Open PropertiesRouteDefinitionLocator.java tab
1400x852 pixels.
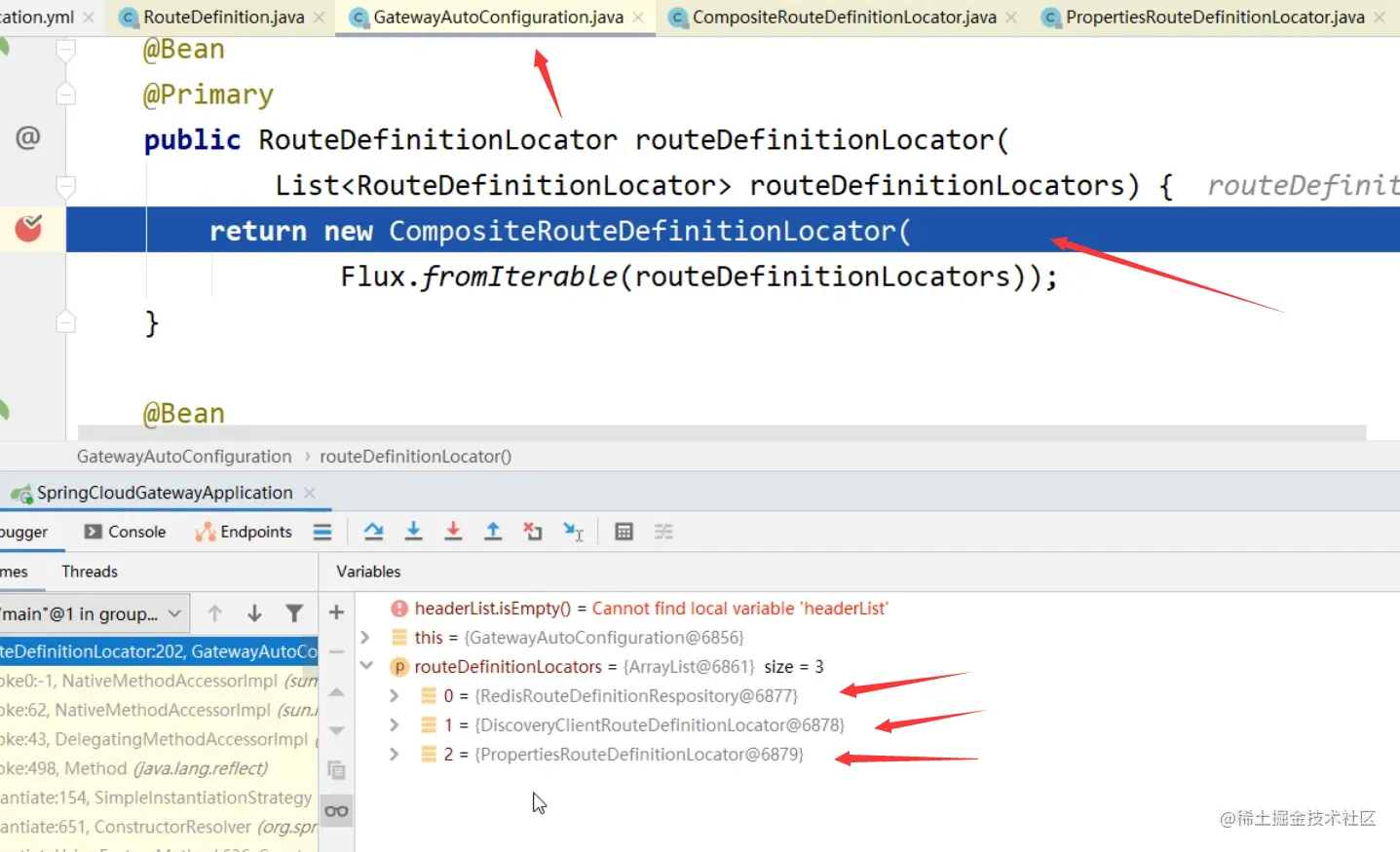tap(1215, 18)
